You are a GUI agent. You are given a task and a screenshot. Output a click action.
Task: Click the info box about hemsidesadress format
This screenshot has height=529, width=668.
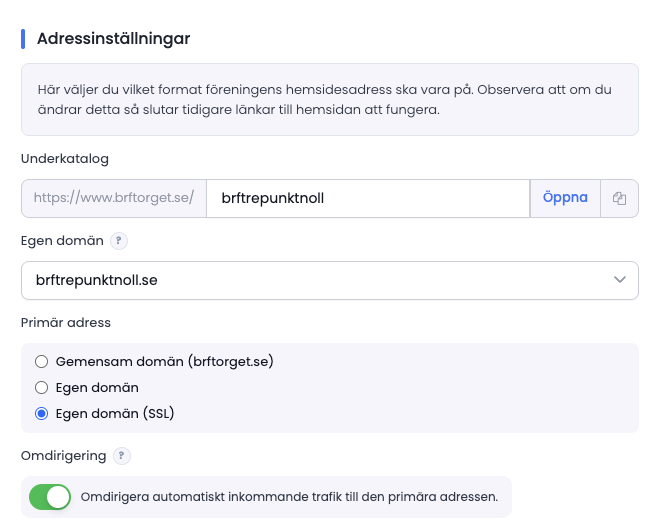[330, 100]
